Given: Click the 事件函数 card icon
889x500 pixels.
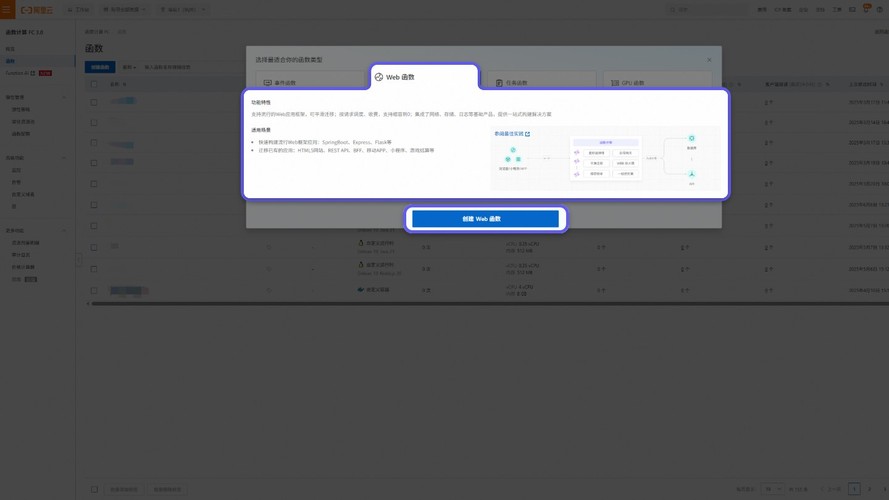Looking at the screenshot, I should click(268, 83).
